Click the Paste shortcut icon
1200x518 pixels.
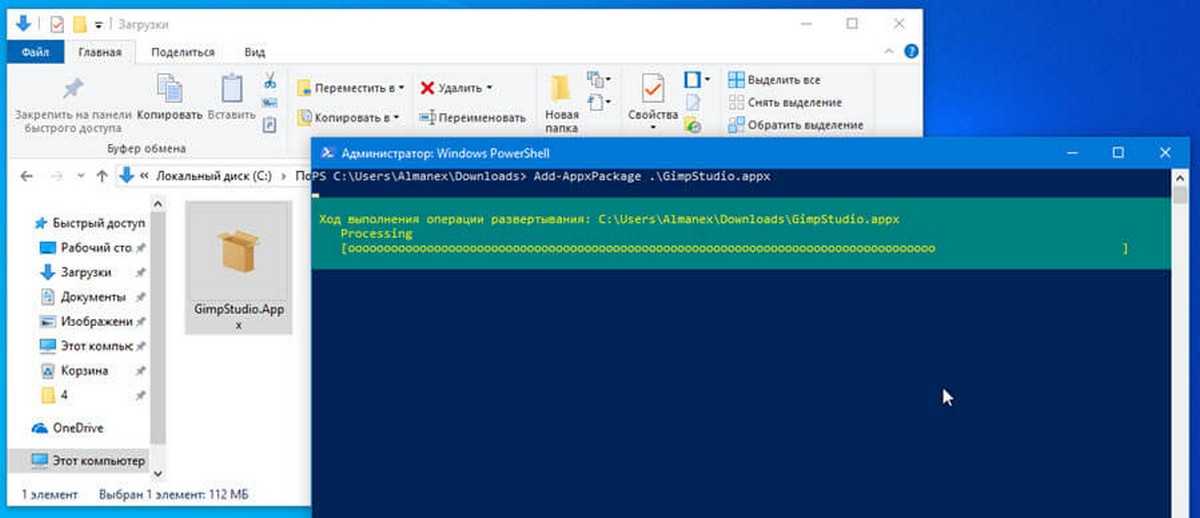270,125
